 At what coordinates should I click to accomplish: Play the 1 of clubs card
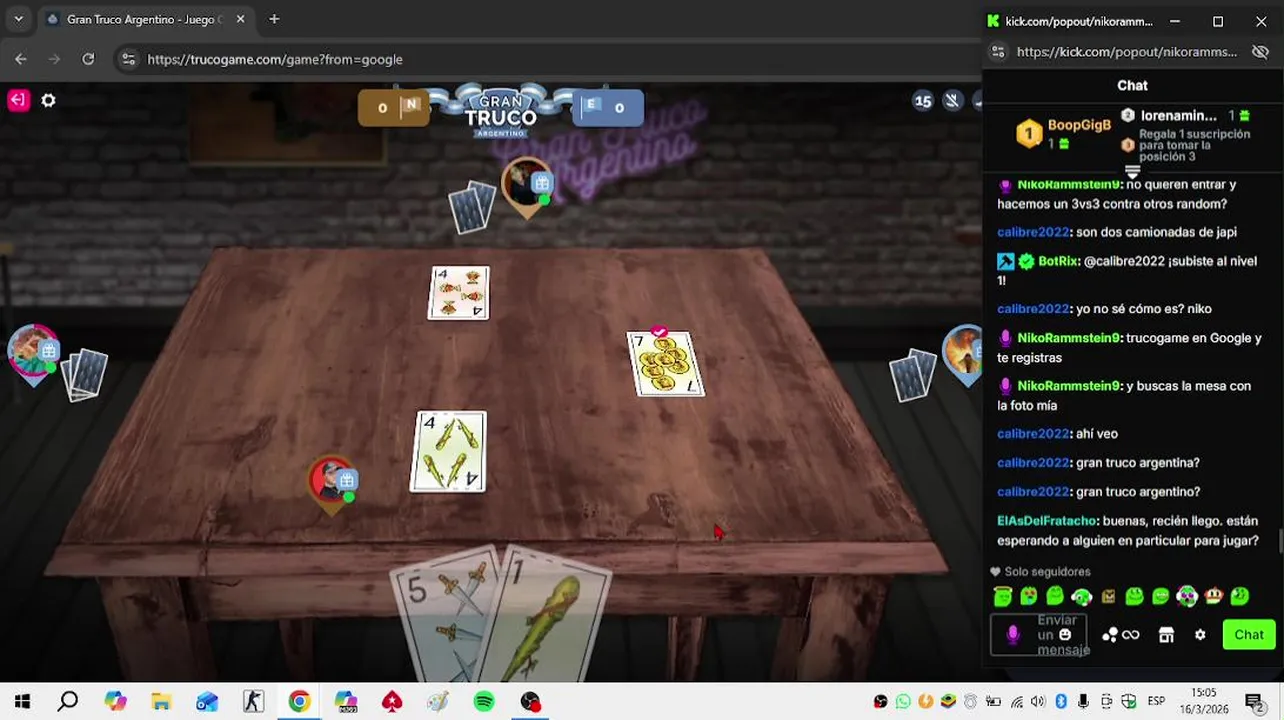[x=548, y=616]
